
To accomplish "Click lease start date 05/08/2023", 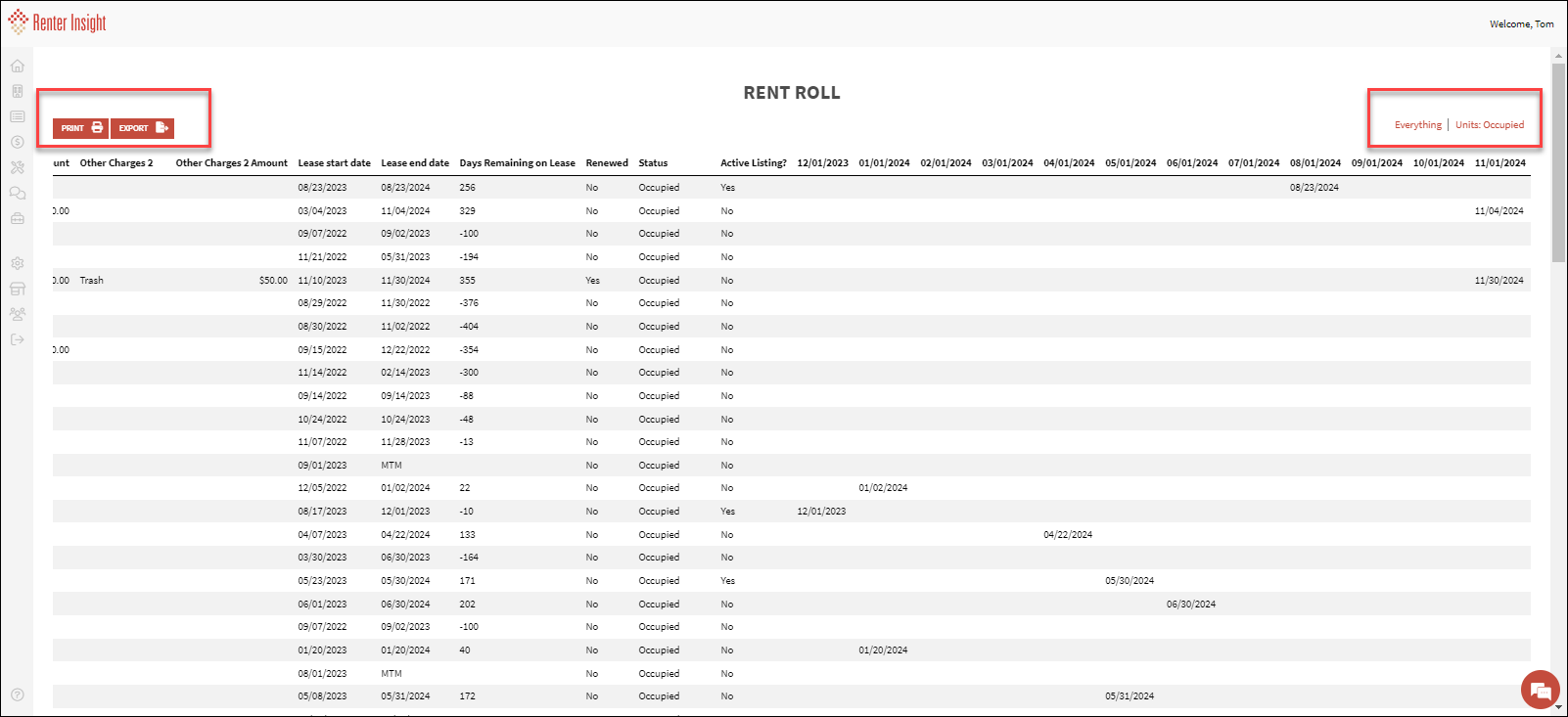I will pos(322,696).
